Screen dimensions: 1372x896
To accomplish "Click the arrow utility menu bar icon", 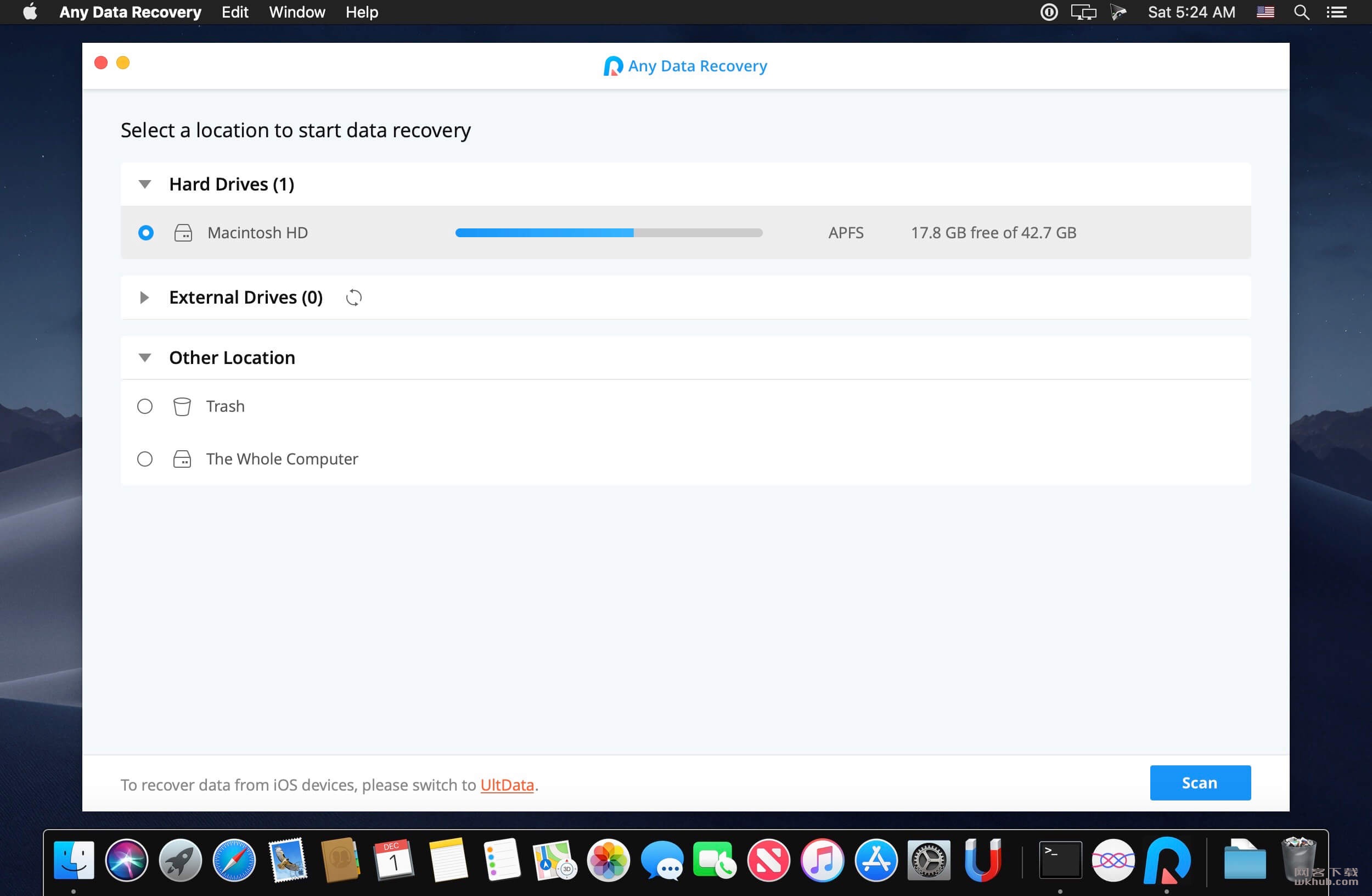I will 1118,12.
